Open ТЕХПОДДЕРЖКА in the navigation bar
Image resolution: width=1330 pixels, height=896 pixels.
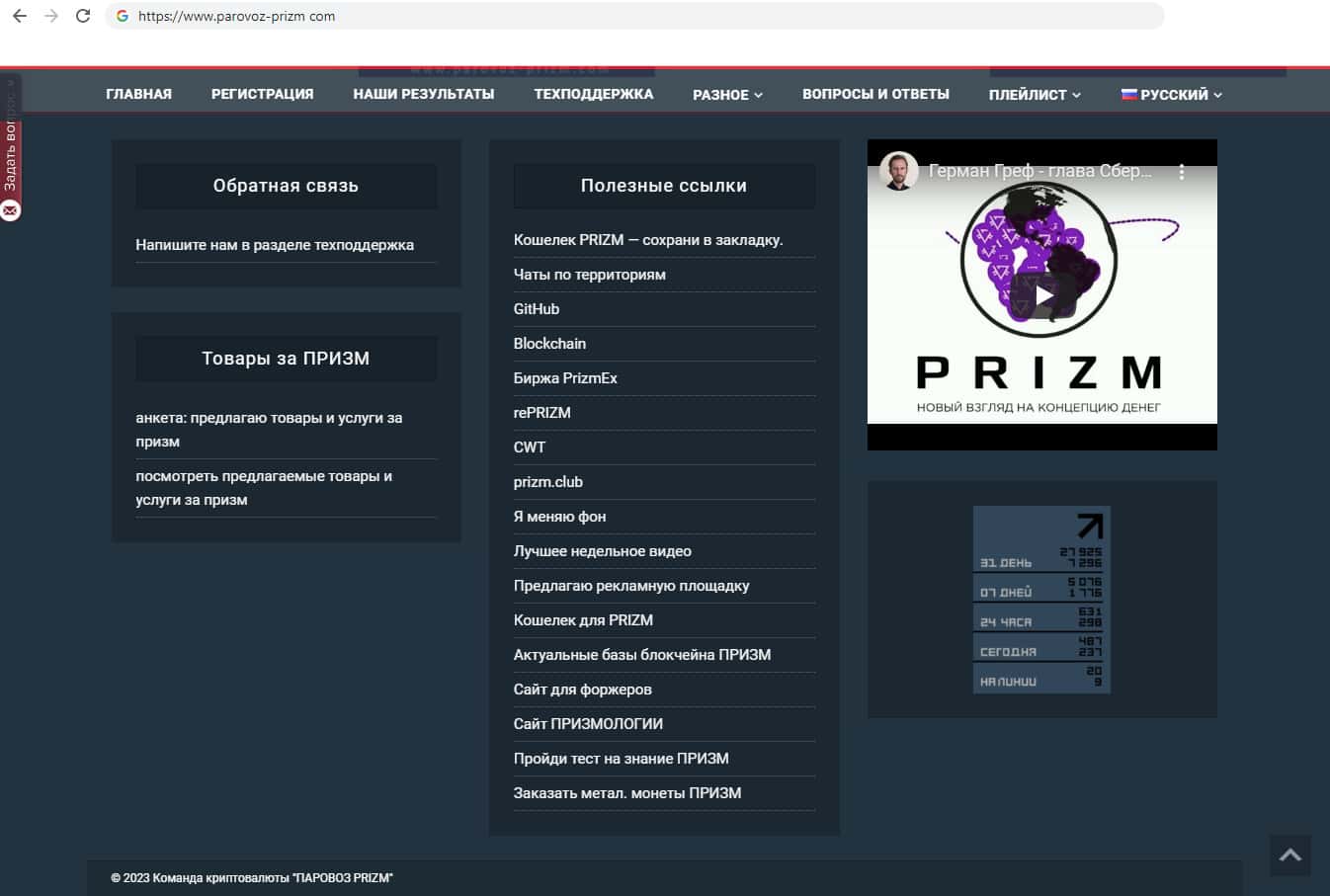coord(594,94)
